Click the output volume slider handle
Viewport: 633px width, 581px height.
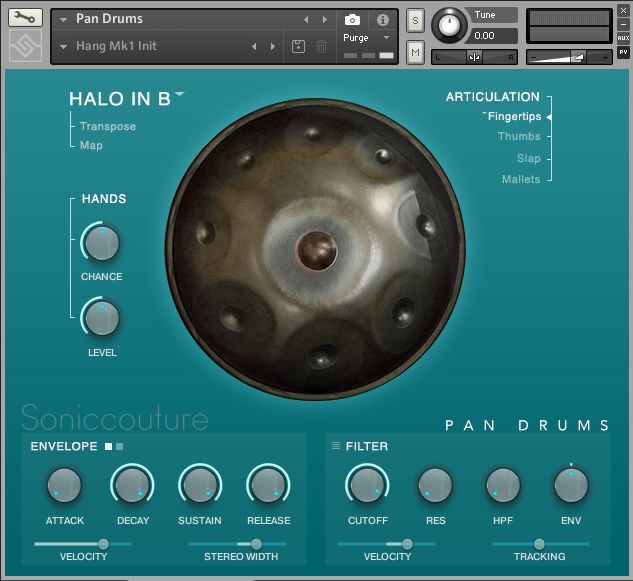tap(579, 57)
